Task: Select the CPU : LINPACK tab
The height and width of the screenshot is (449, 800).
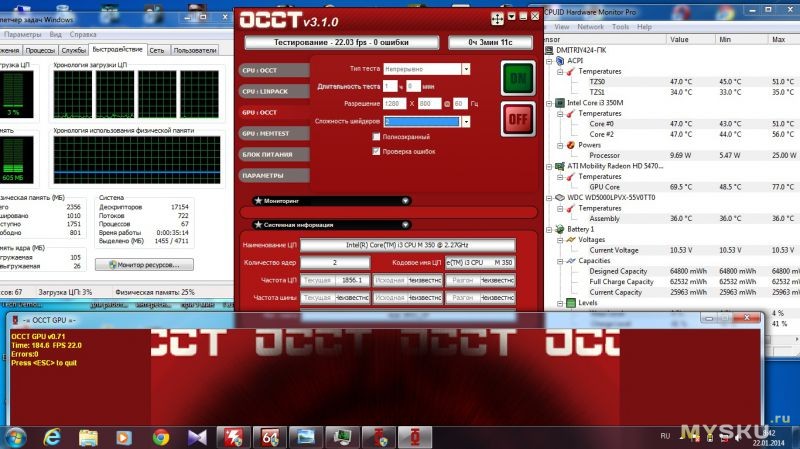Action: tap(274, 91)
